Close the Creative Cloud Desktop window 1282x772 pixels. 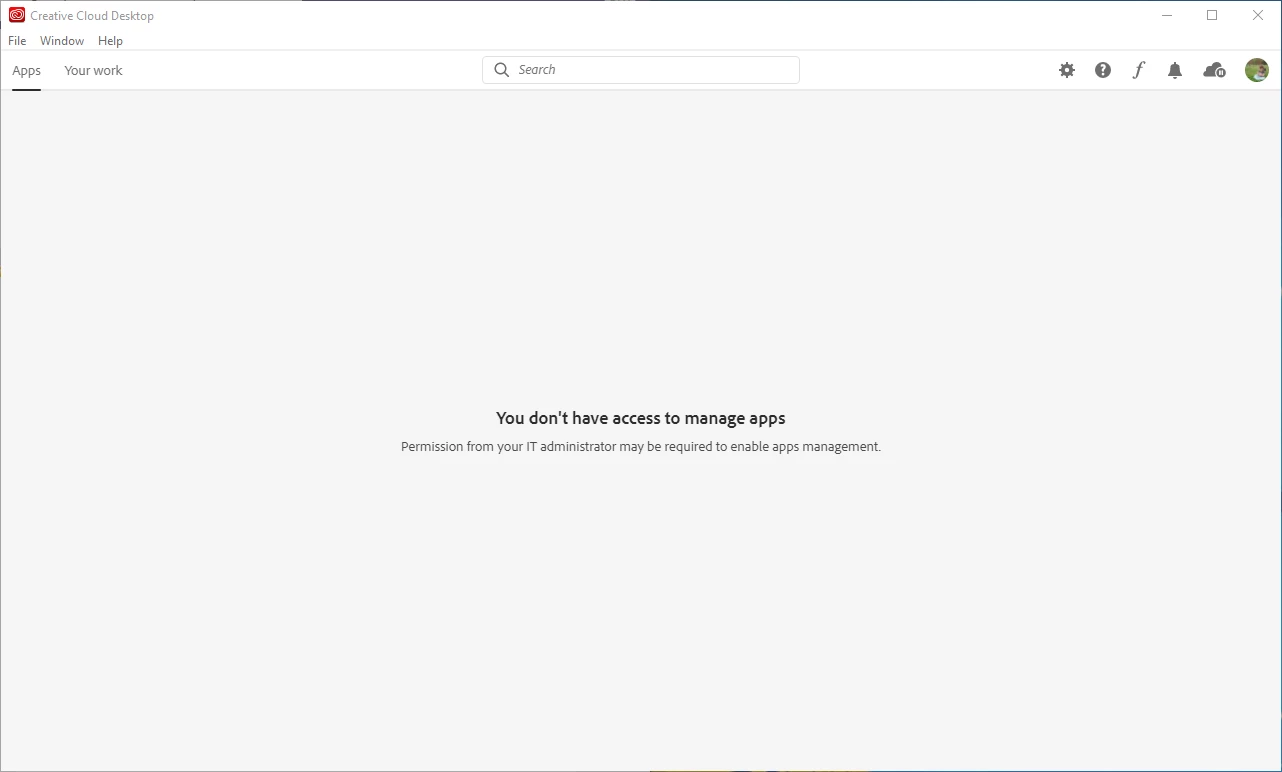pyautogui.click(x=1258, y=15)
